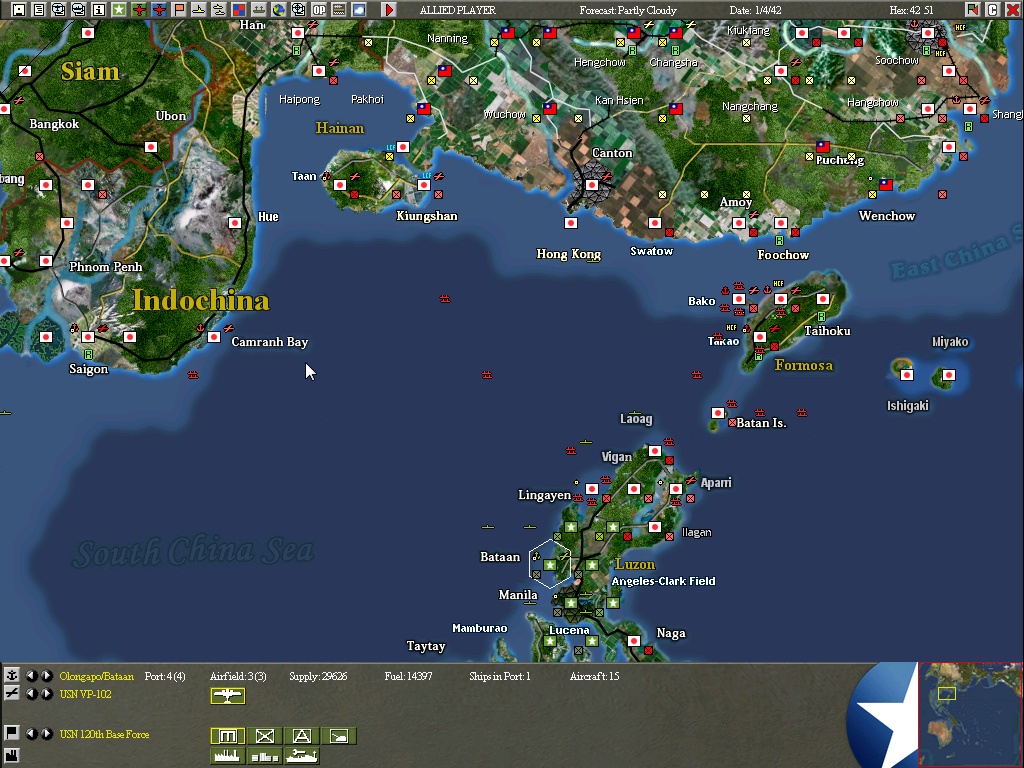1024x768 pixels.
Task: Click the world minimap thumbnail
Action: click(x=970, y=714)
